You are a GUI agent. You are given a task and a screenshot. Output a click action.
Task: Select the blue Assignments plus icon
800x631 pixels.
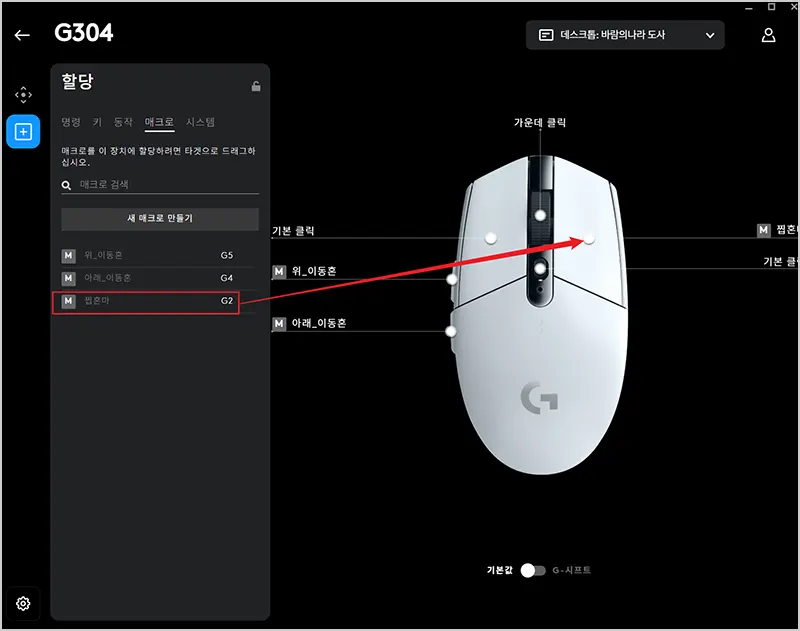coord(23,132)
